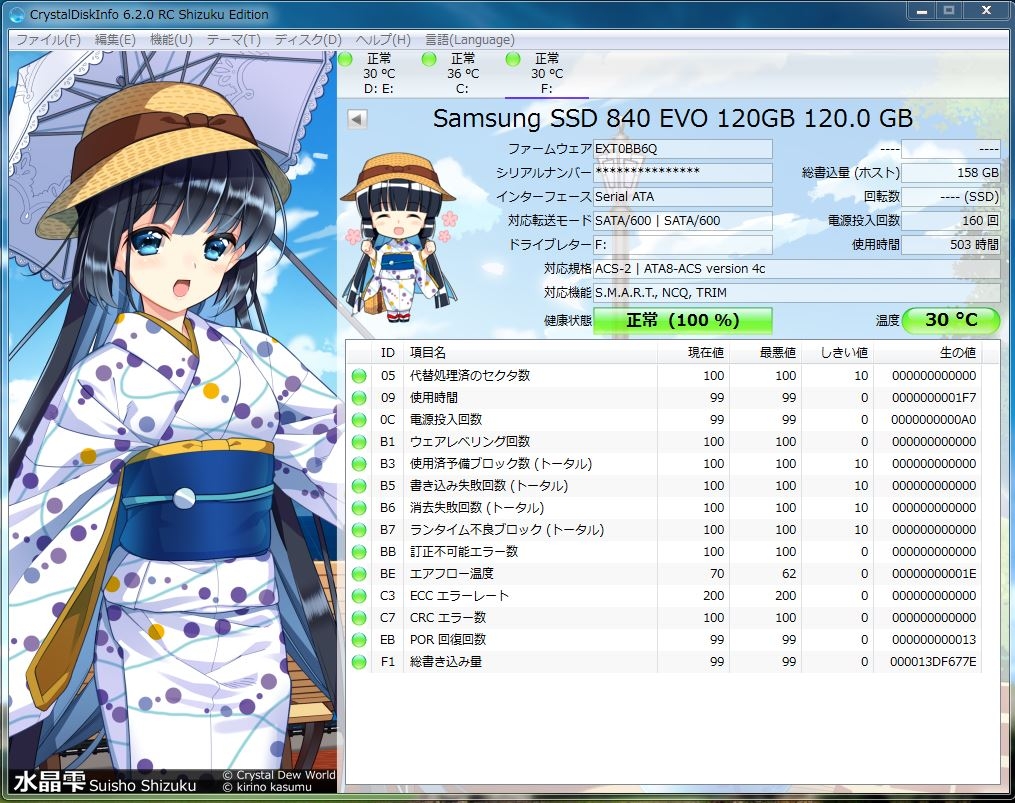Image resolution: width=1015 pixels, height=803 pixels.
Task: Click the chibi Shizuku character image
Action: coord(398,238)
